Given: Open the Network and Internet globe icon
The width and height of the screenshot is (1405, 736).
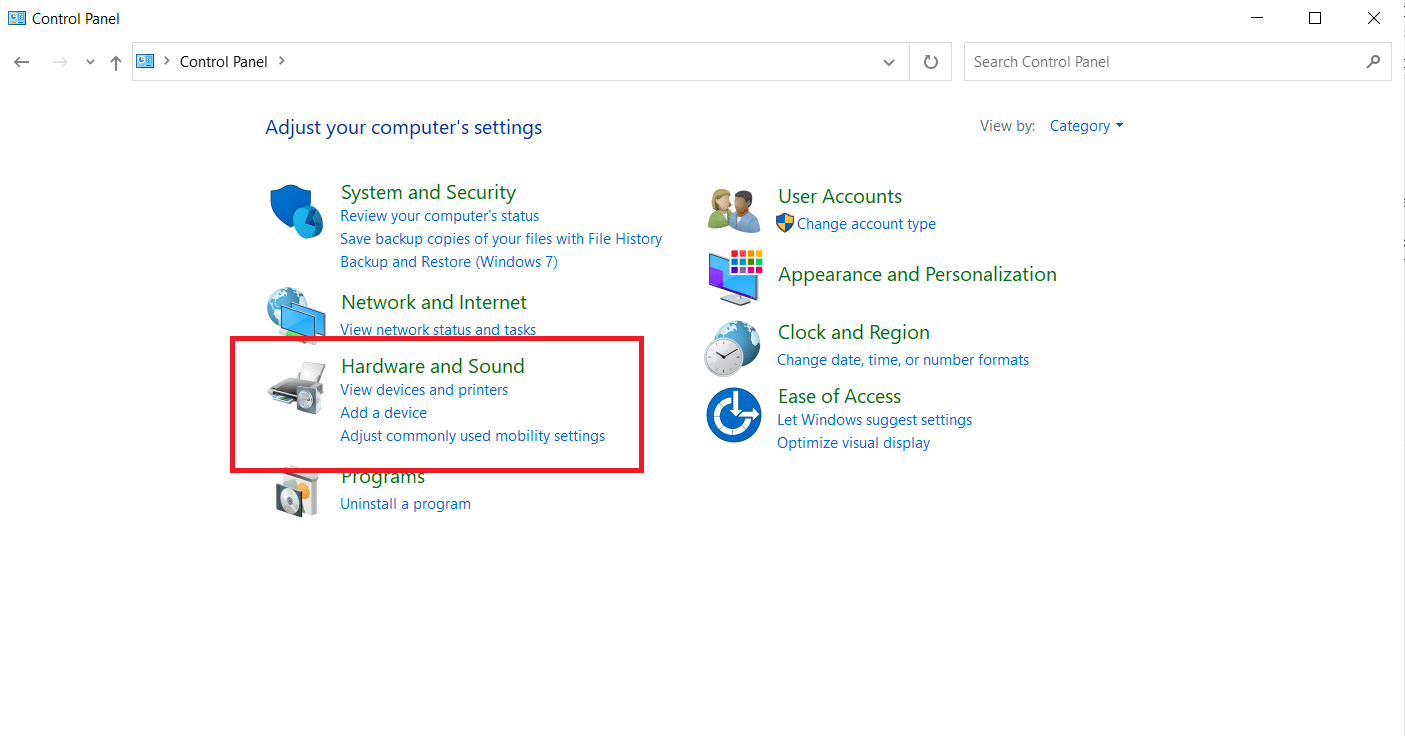Looking at the screenshot, I should 296,314.
